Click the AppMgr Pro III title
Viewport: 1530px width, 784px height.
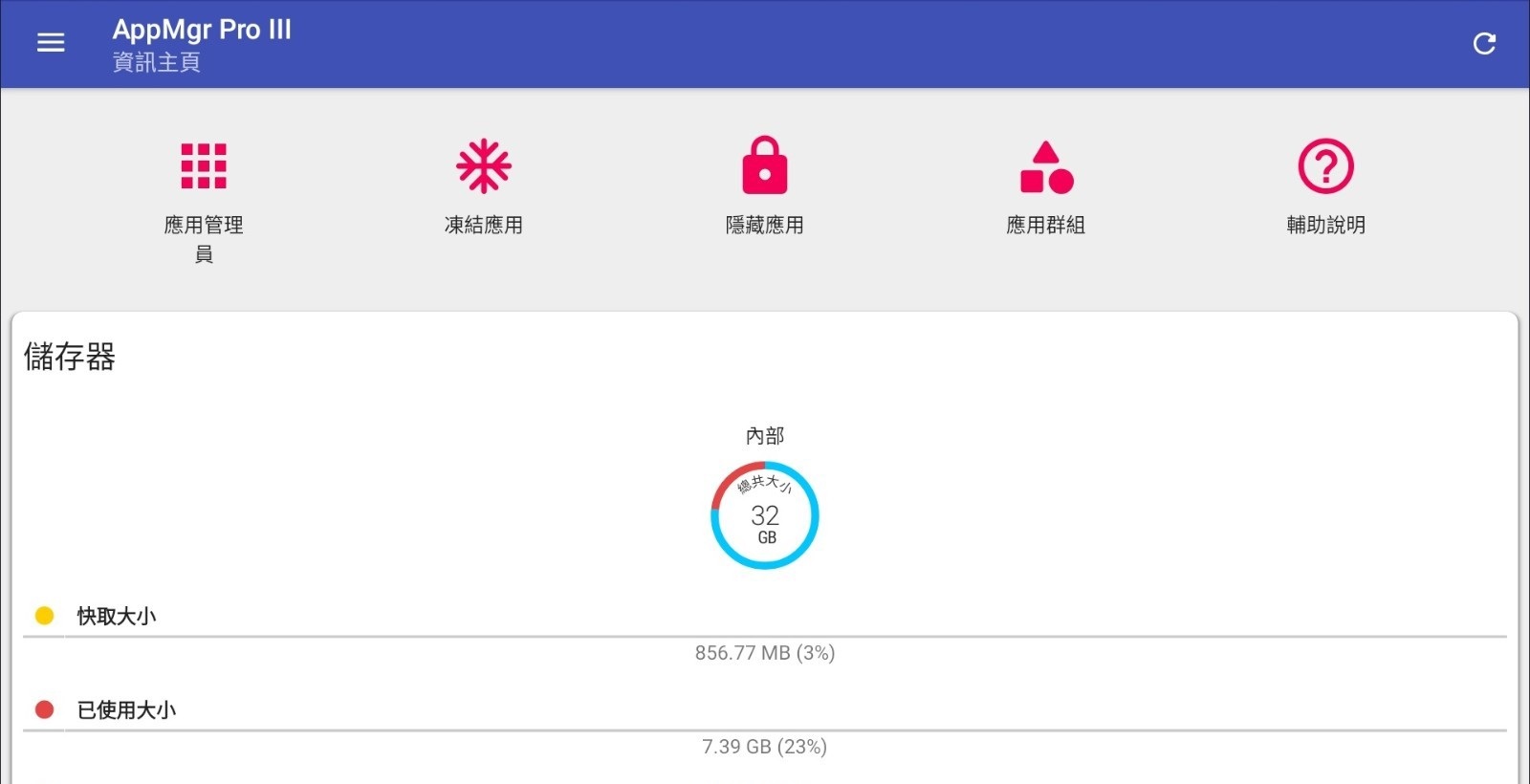pyautogui.click(x=202, y=31)
